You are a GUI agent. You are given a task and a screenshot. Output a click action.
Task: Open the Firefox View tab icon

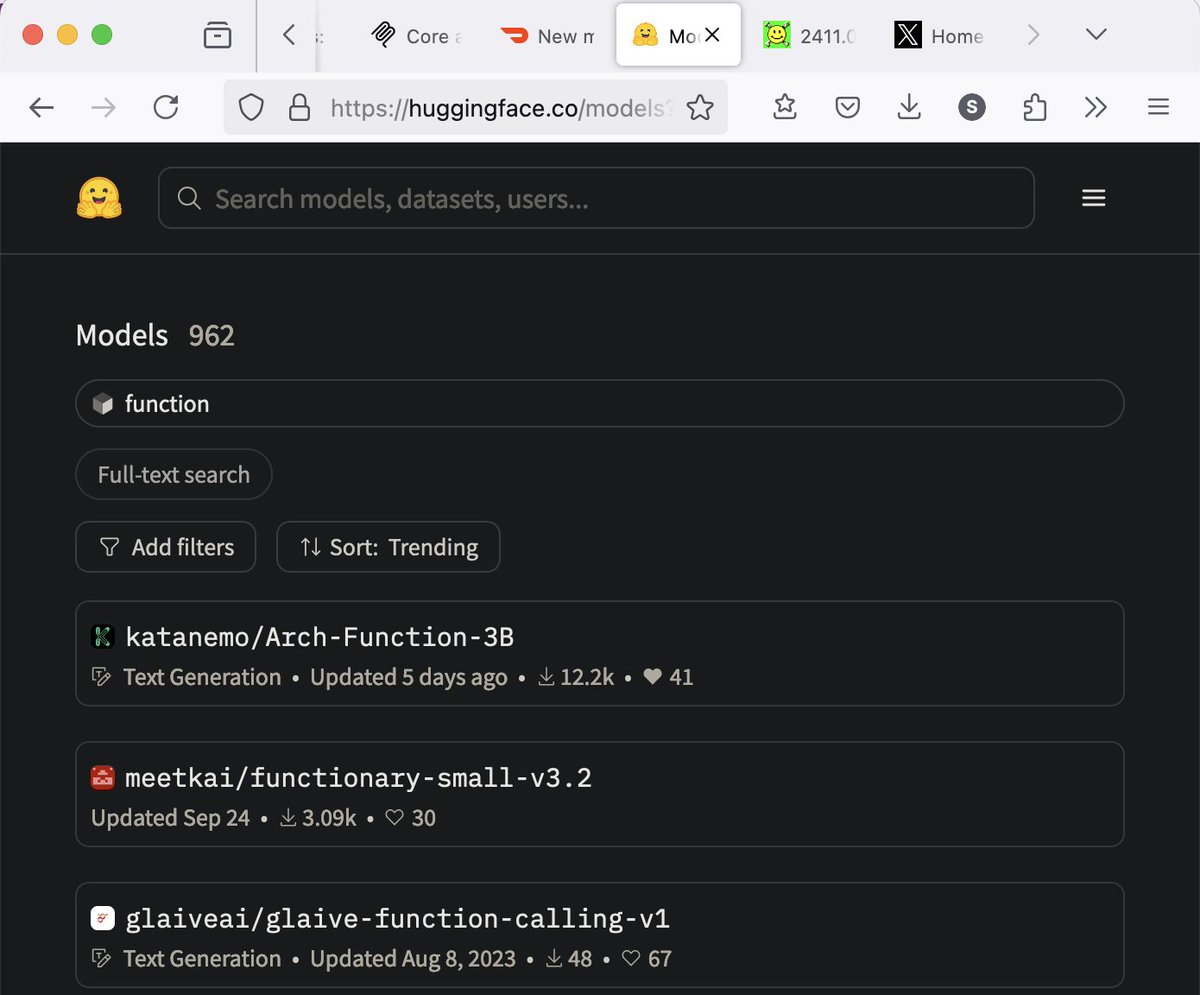click(217, 36)
